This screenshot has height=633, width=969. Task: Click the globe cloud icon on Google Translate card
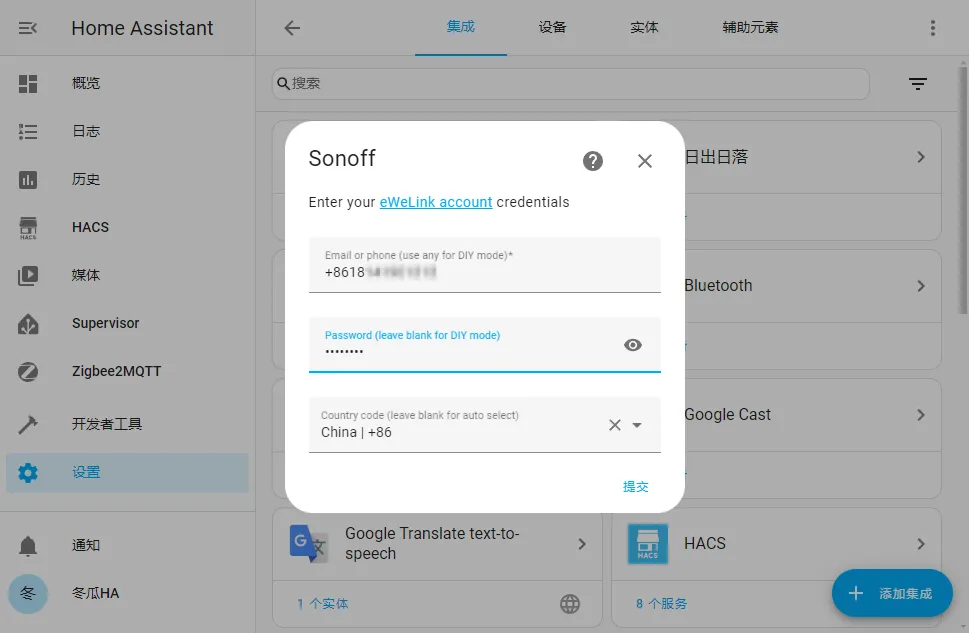570,604
